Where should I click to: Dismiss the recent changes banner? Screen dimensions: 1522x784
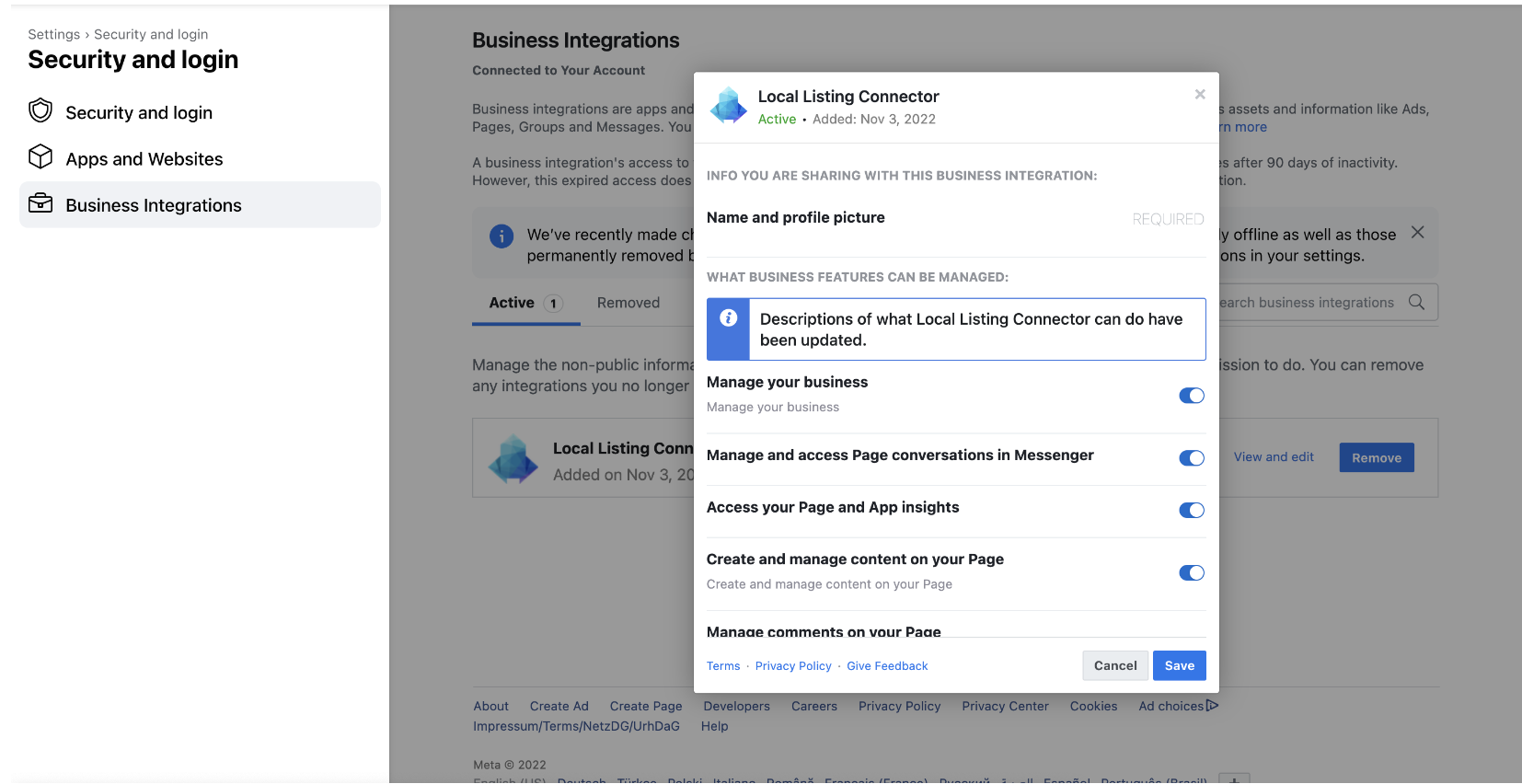1418,233
